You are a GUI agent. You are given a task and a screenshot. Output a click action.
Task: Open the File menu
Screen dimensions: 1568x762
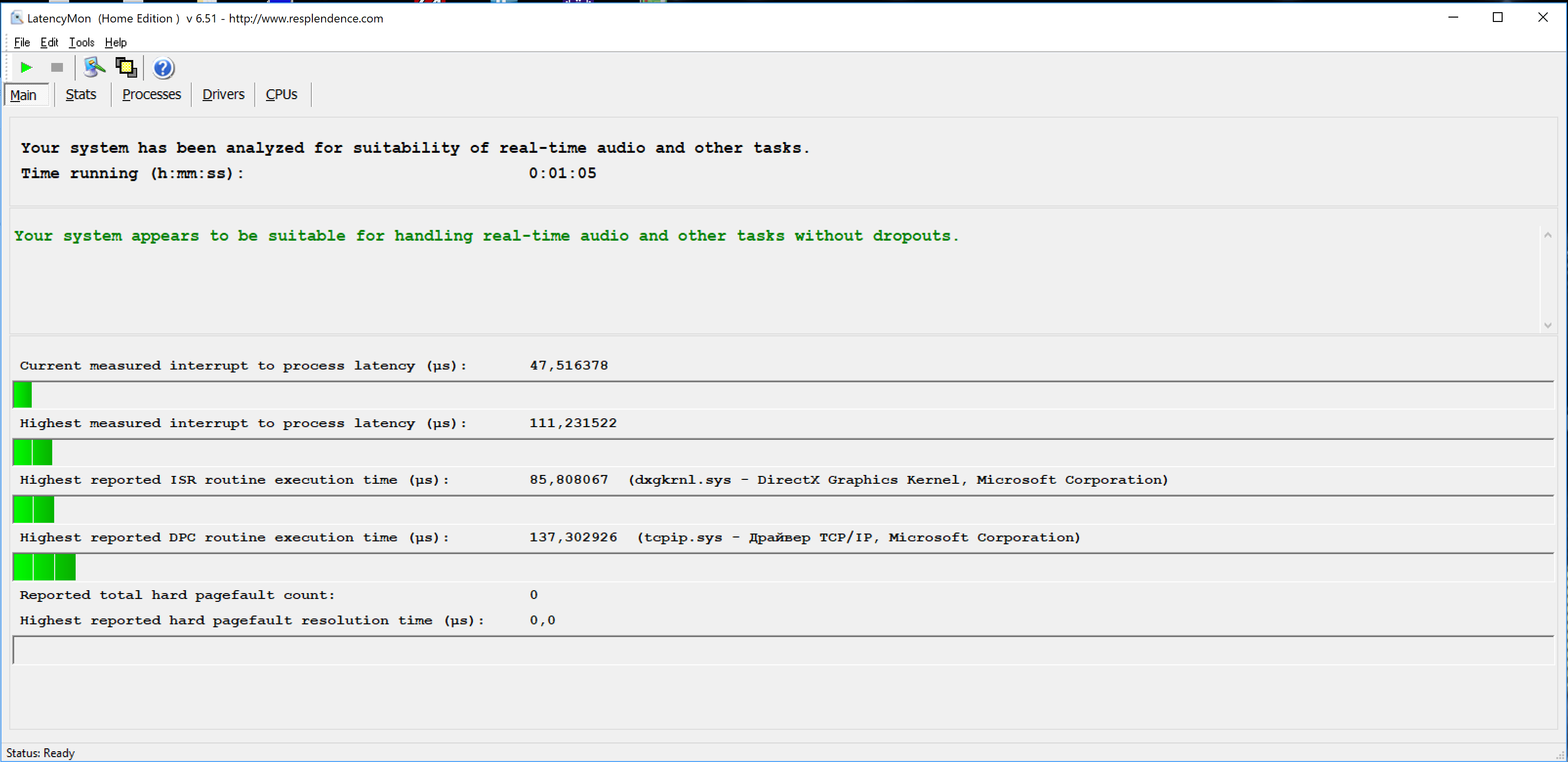click(x=22, y=42)
